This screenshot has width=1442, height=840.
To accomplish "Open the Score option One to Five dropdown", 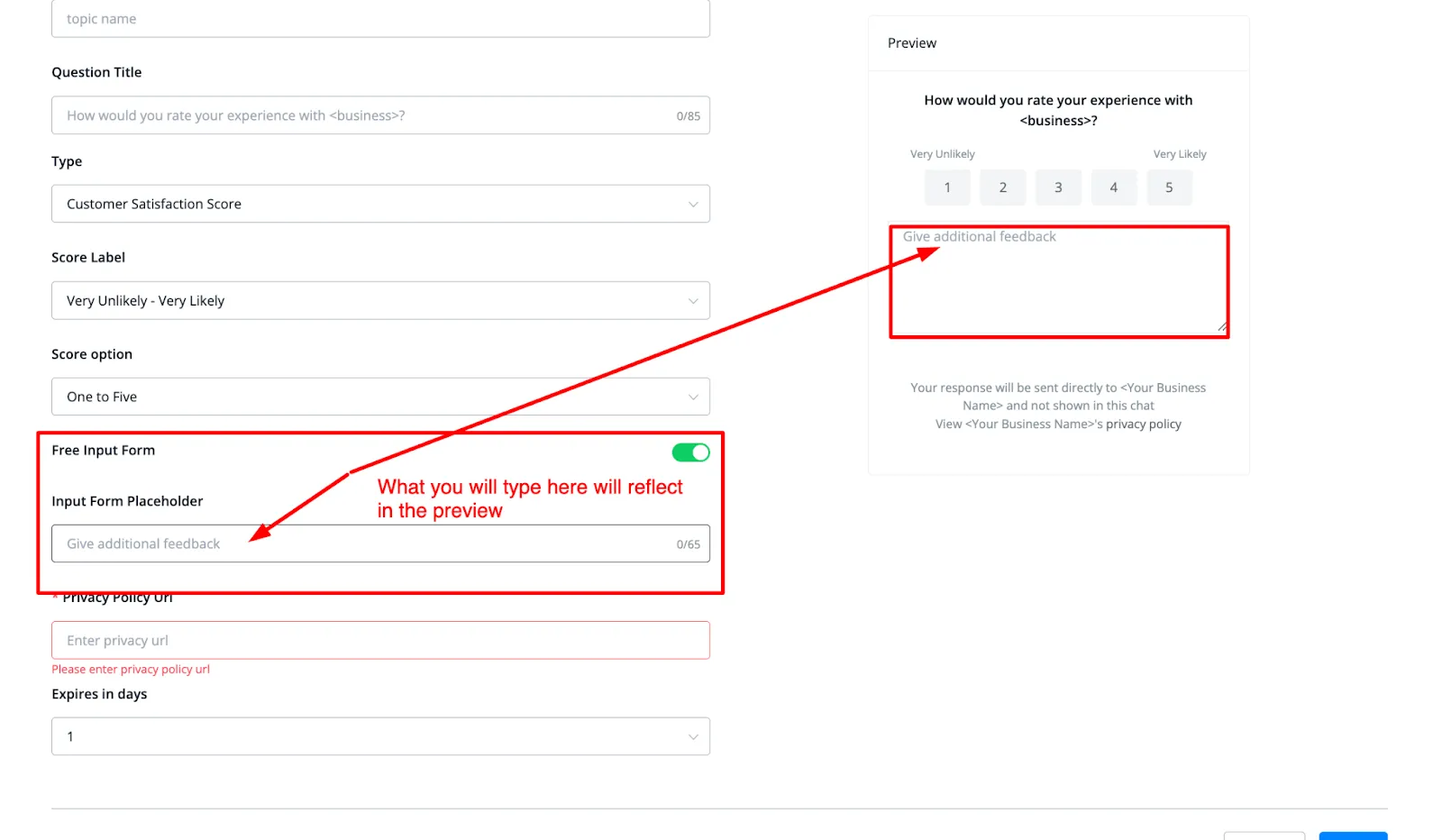I will (x=380, y=397).
